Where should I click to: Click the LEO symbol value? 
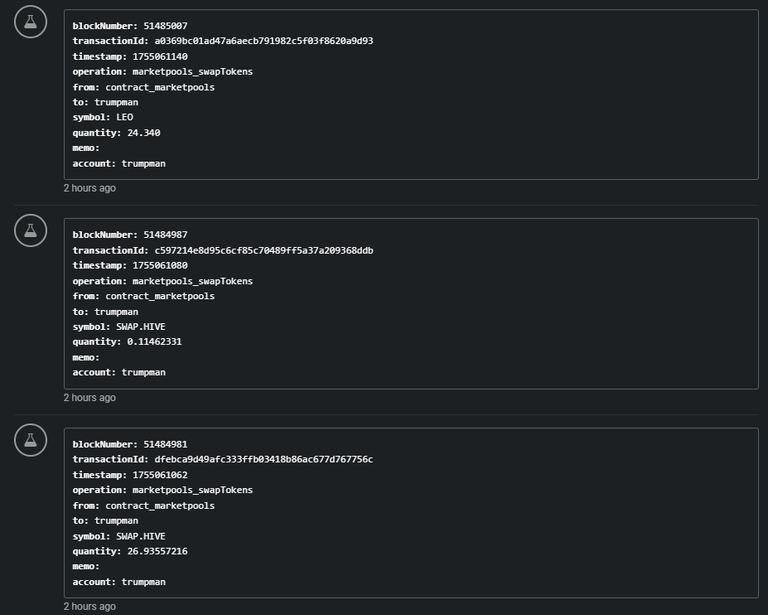click(124, 118)
